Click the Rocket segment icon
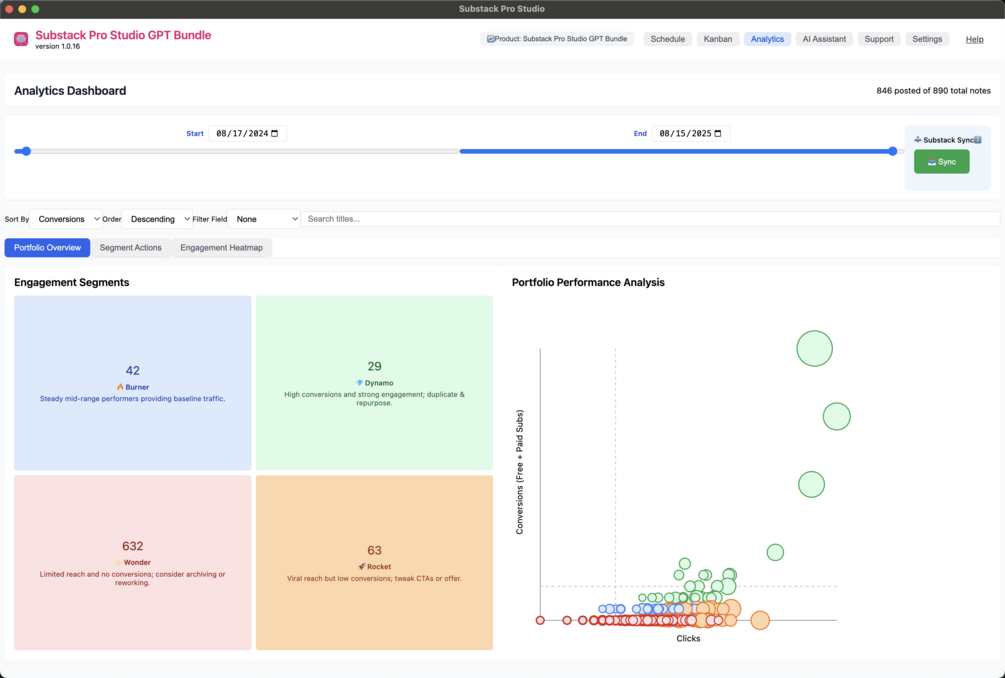1005x678 pixels. [361, 566]
